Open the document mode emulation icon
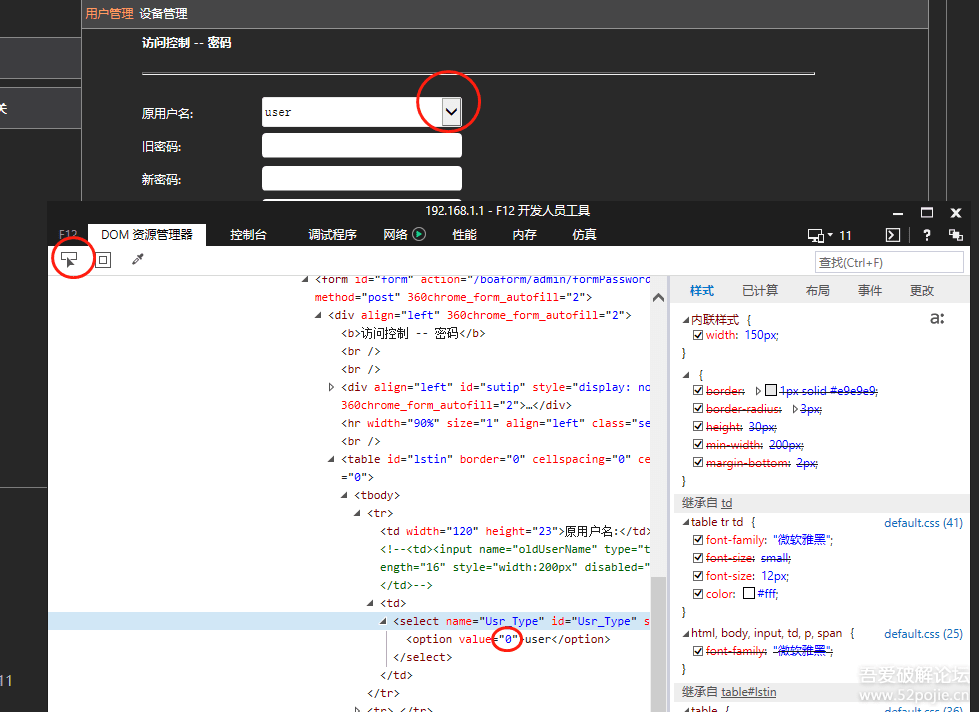979x712 pixels. point(815,235)
